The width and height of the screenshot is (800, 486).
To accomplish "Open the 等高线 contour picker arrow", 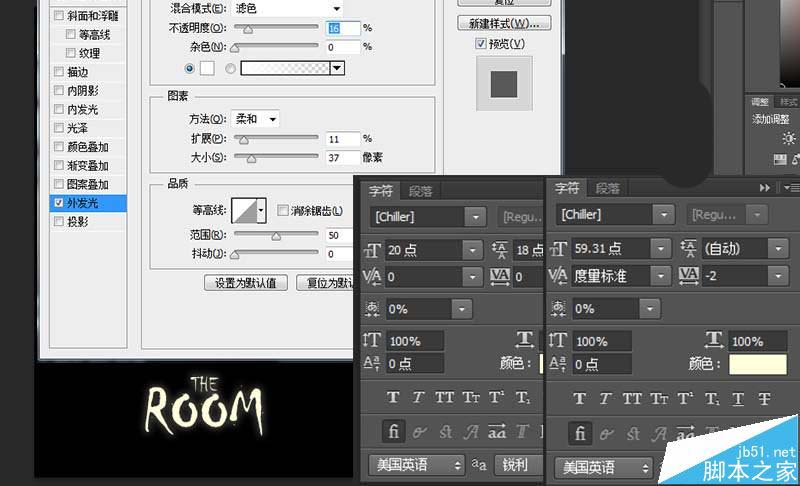I will [261, 210].
